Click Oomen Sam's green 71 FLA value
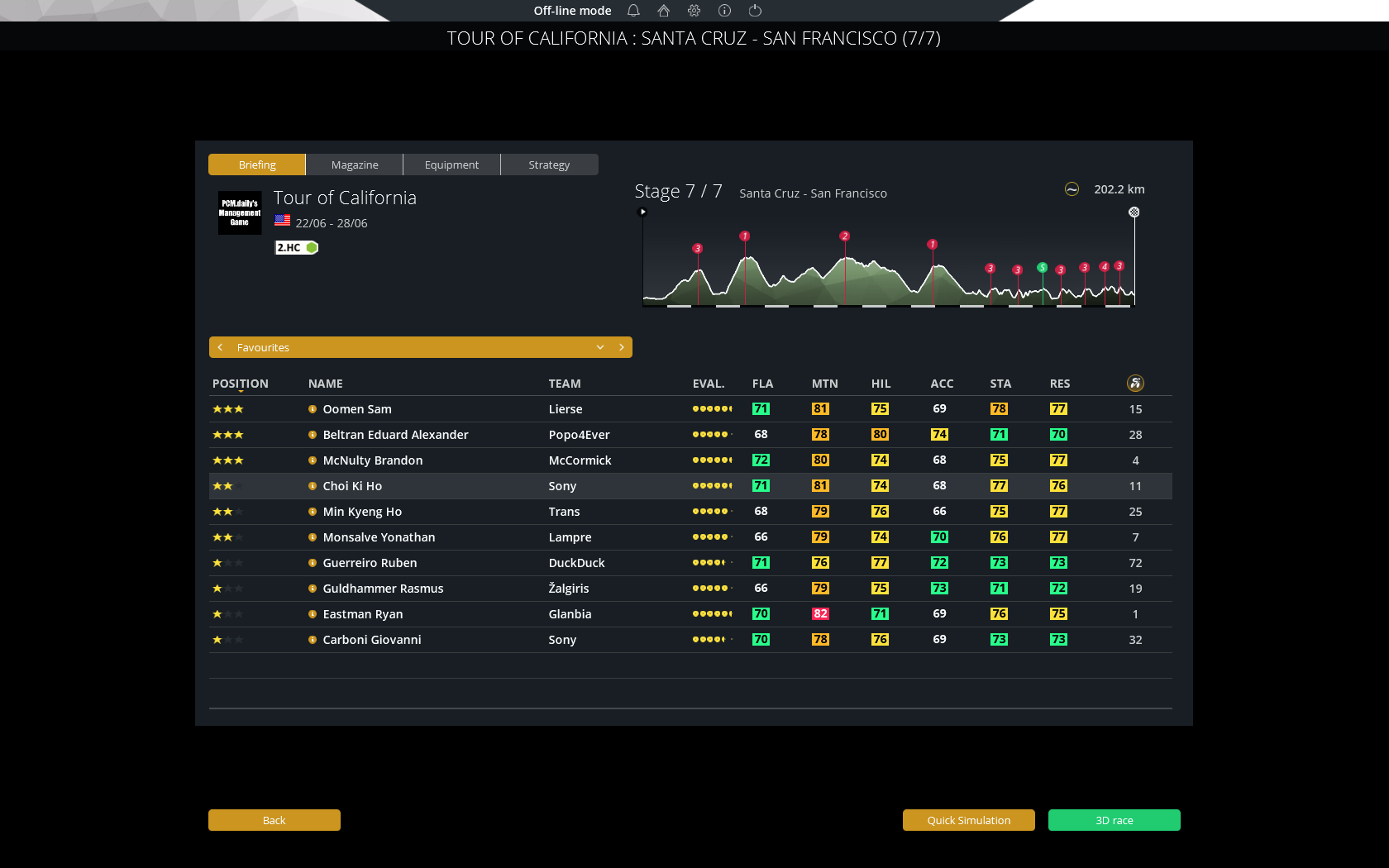 tap(761, 409)
